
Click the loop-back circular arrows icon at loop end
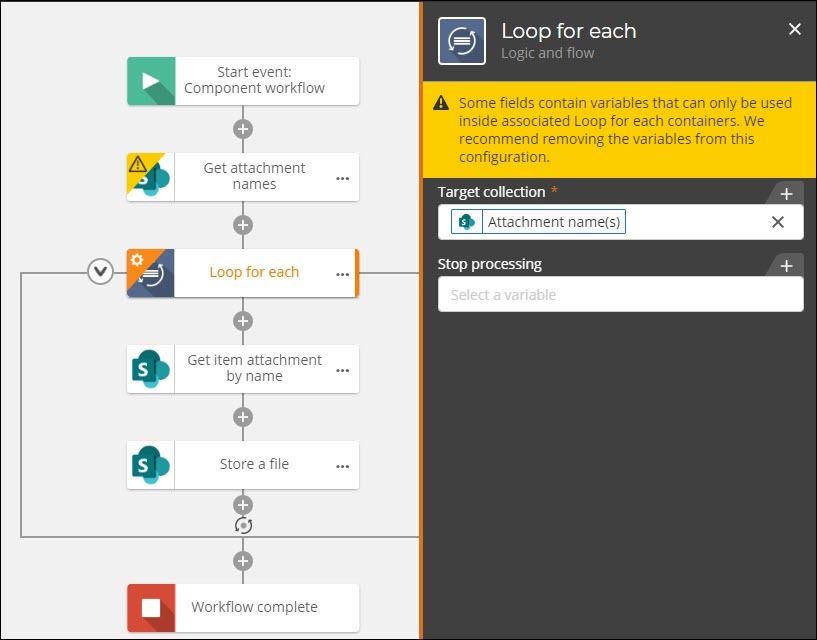coord(243,525)
